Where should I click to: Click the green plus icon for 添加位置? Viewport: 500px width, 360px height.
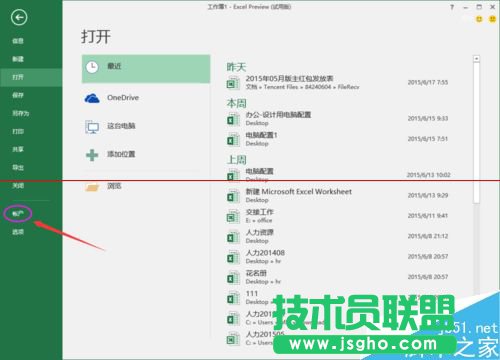click(92, 155)
